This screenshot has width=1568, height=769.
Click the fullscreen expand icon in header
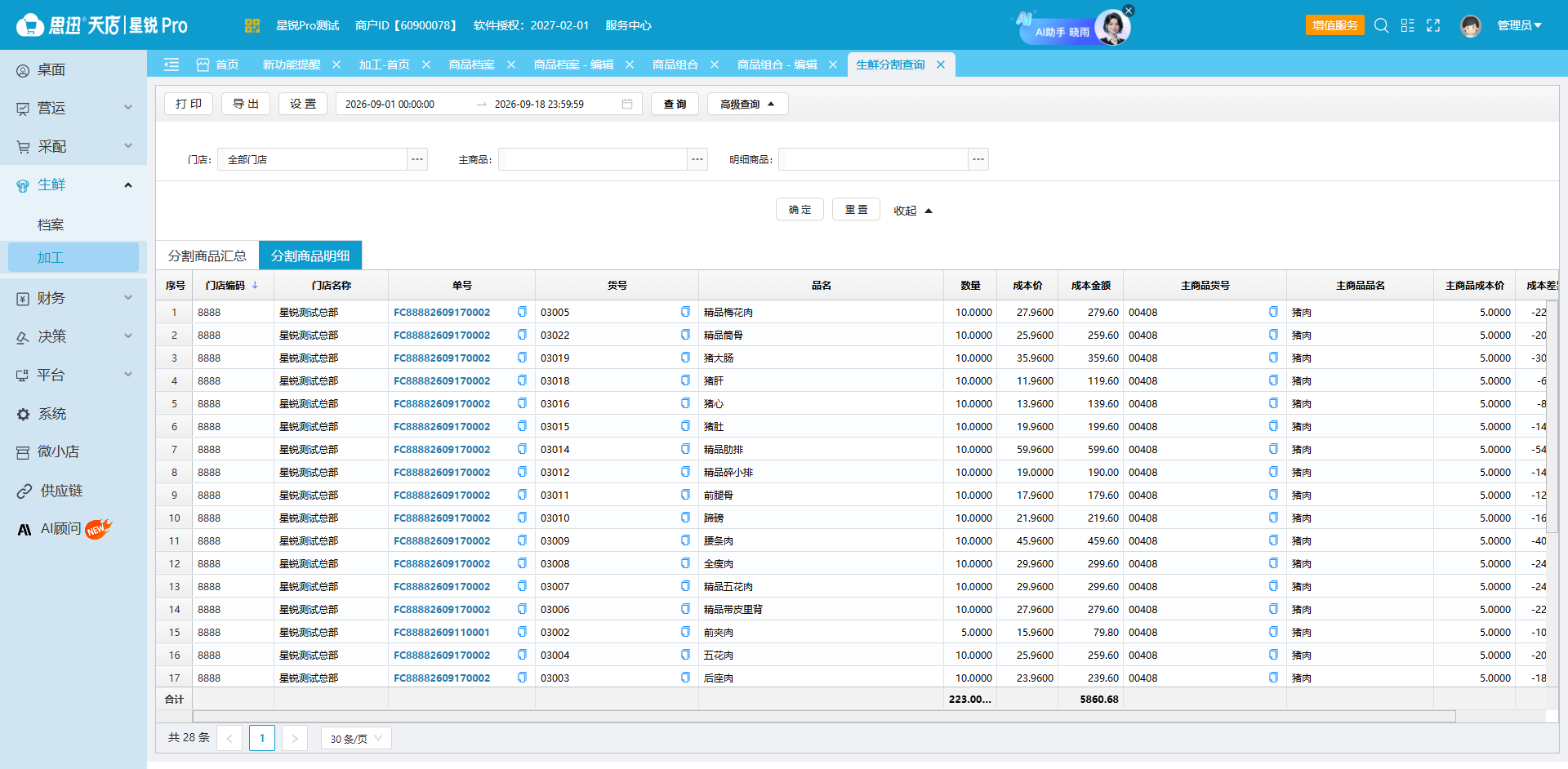[x=1433, y=25]
